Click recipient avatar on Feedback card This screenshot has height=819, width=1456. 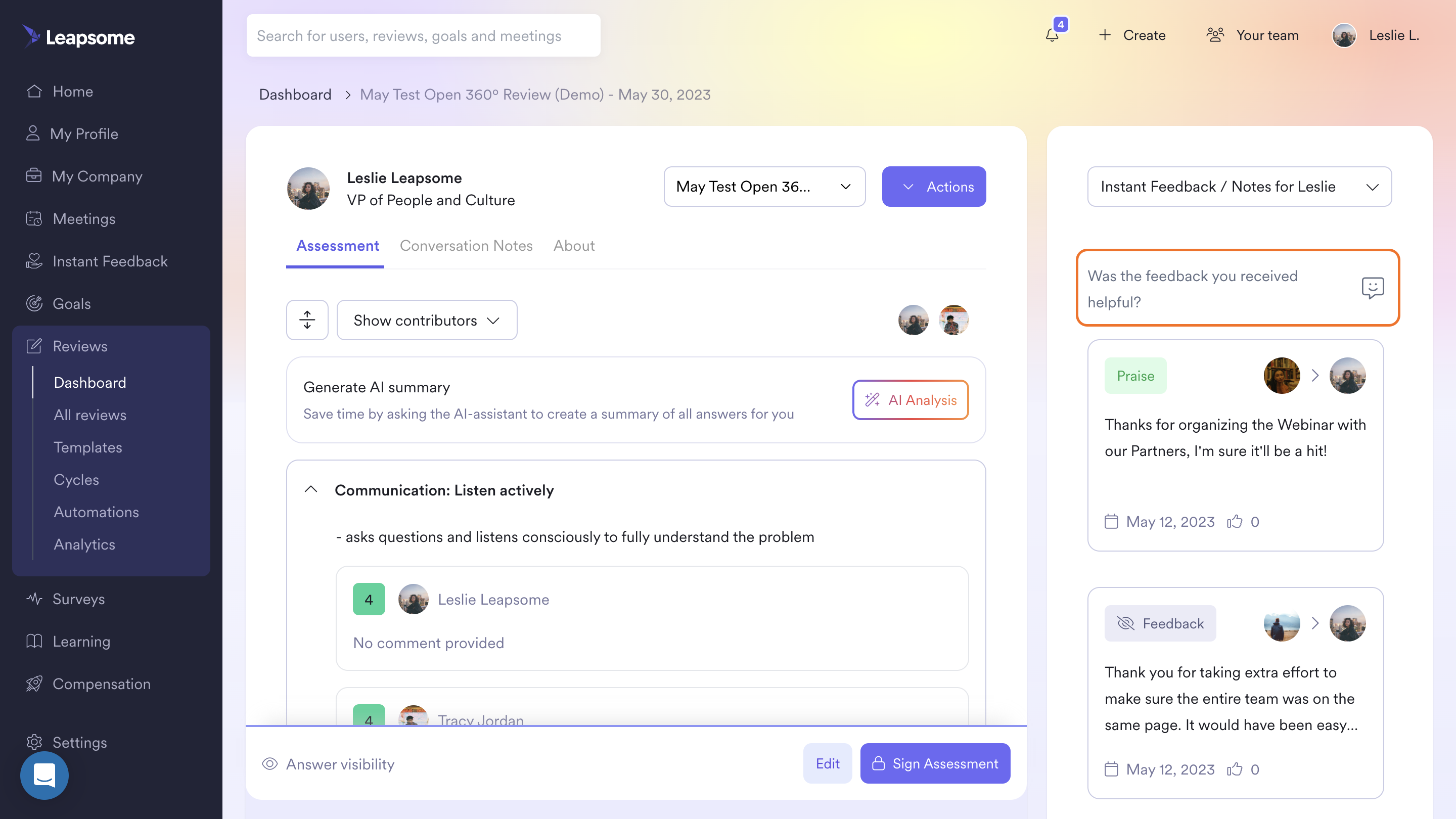point(1347,623)
